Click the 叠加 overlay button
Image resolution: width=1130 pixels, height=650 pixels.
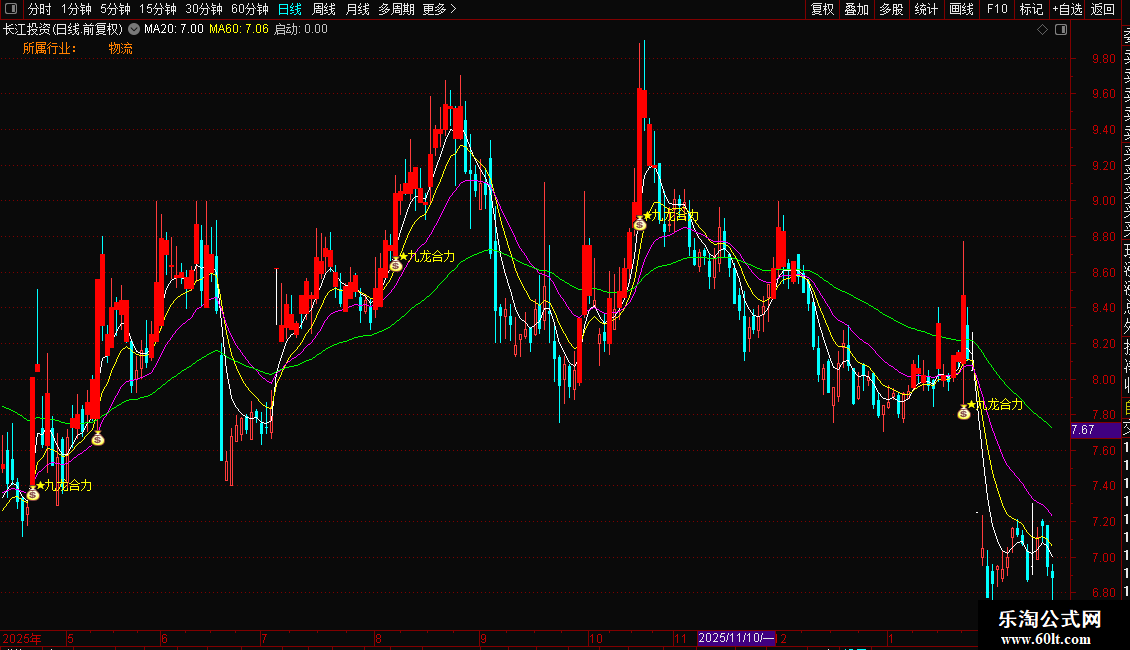pyautogui.click(x=857, y=9)
